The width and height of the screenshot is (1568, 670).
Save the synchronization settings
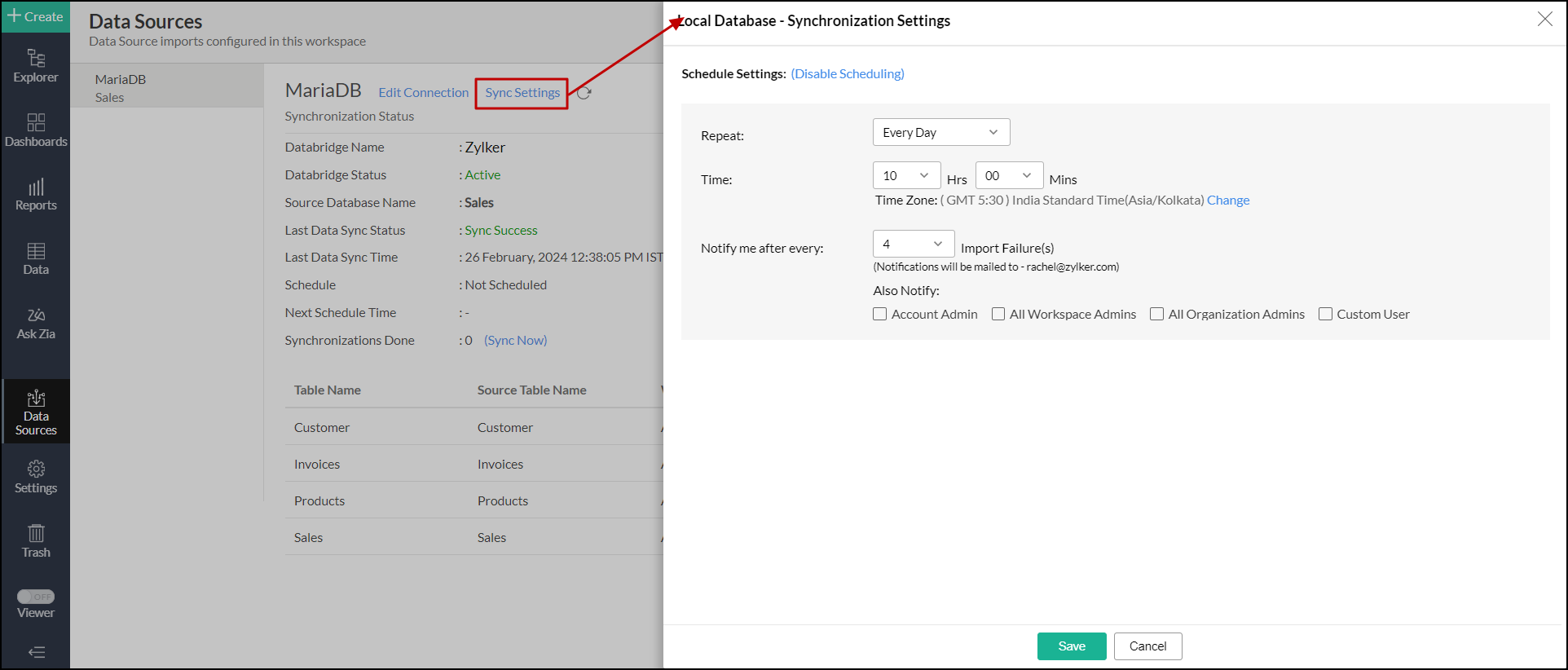[x=1071, y=646]
